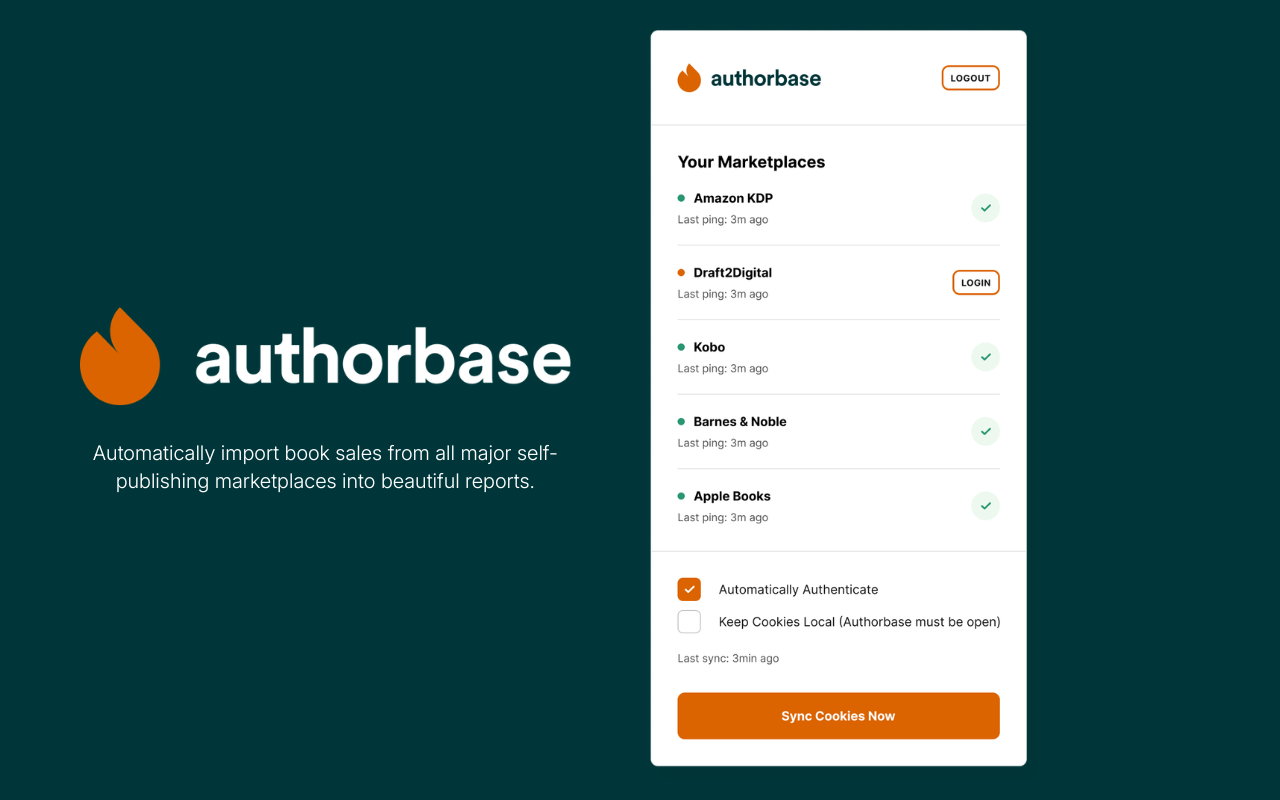Click the green status dot beside Amazon KDP

coord(681,198)
